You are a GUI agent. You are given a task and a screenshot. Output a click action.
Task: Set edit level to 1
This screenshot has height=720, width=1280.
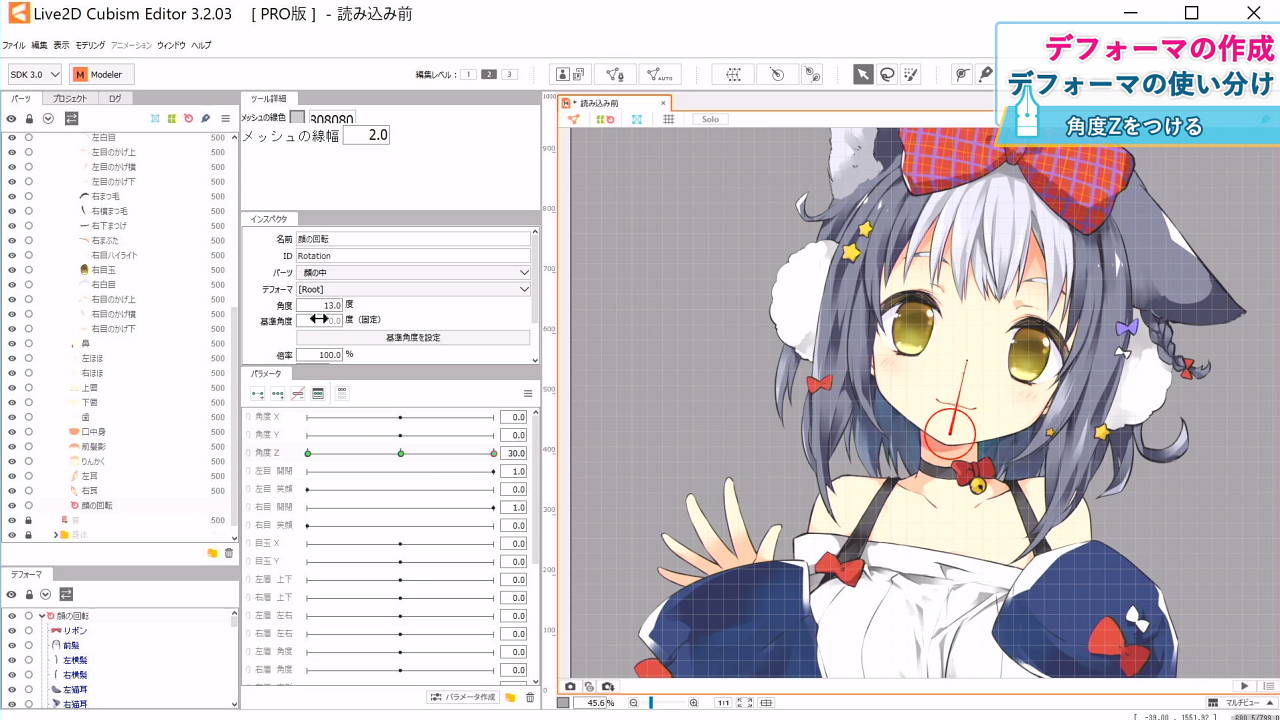[469, 75]
